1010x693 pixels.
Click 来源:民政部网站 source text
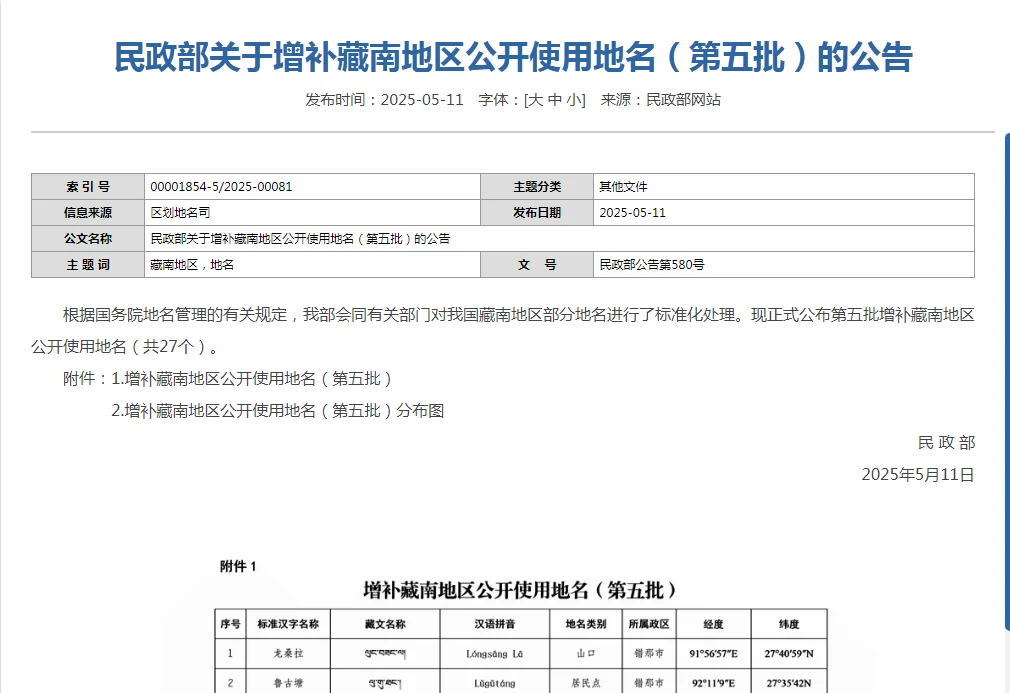click(661, 100)
